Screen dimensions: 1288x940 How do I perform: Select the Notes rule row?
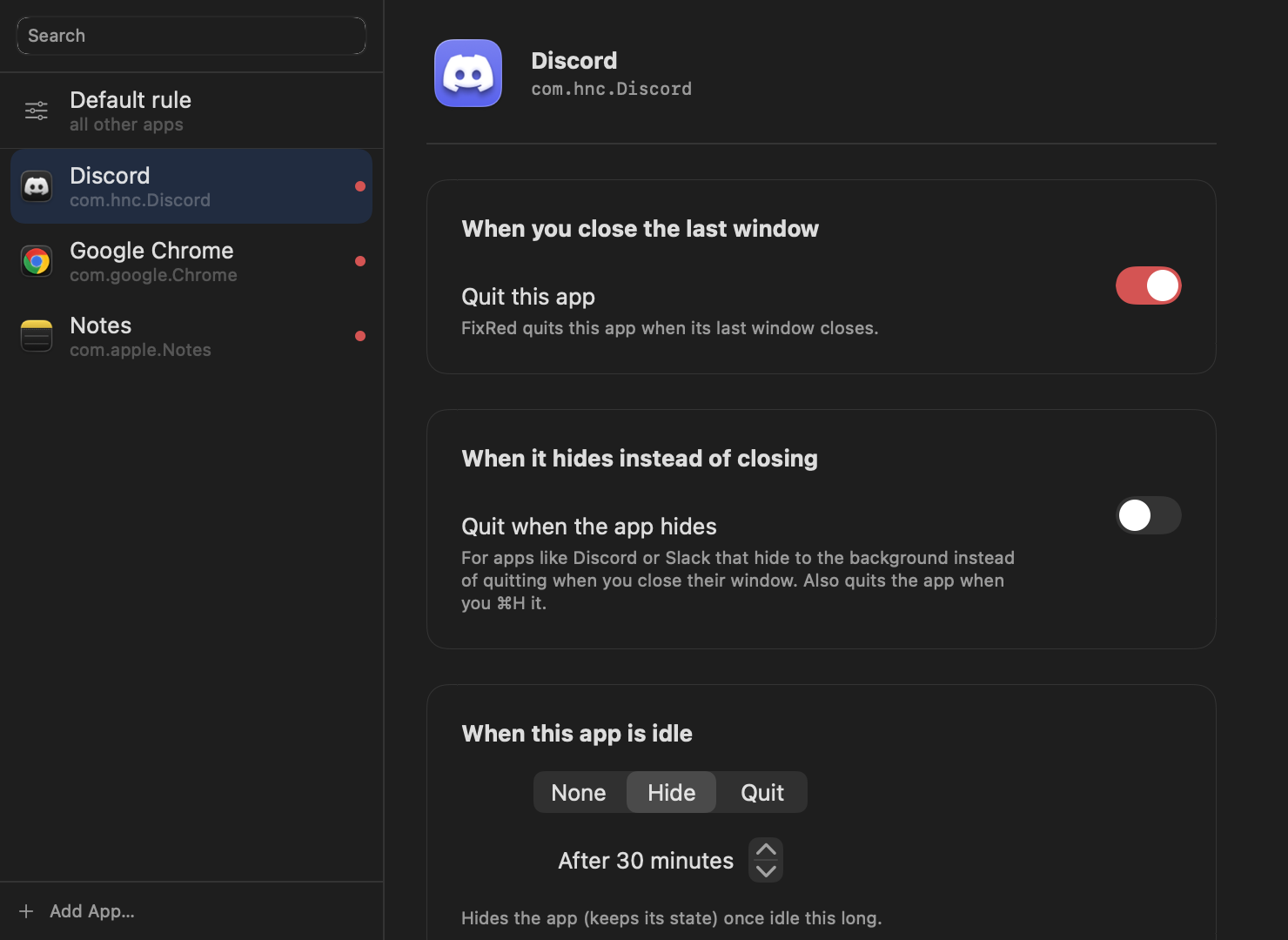pyautogui.click(x=191, y=336)
